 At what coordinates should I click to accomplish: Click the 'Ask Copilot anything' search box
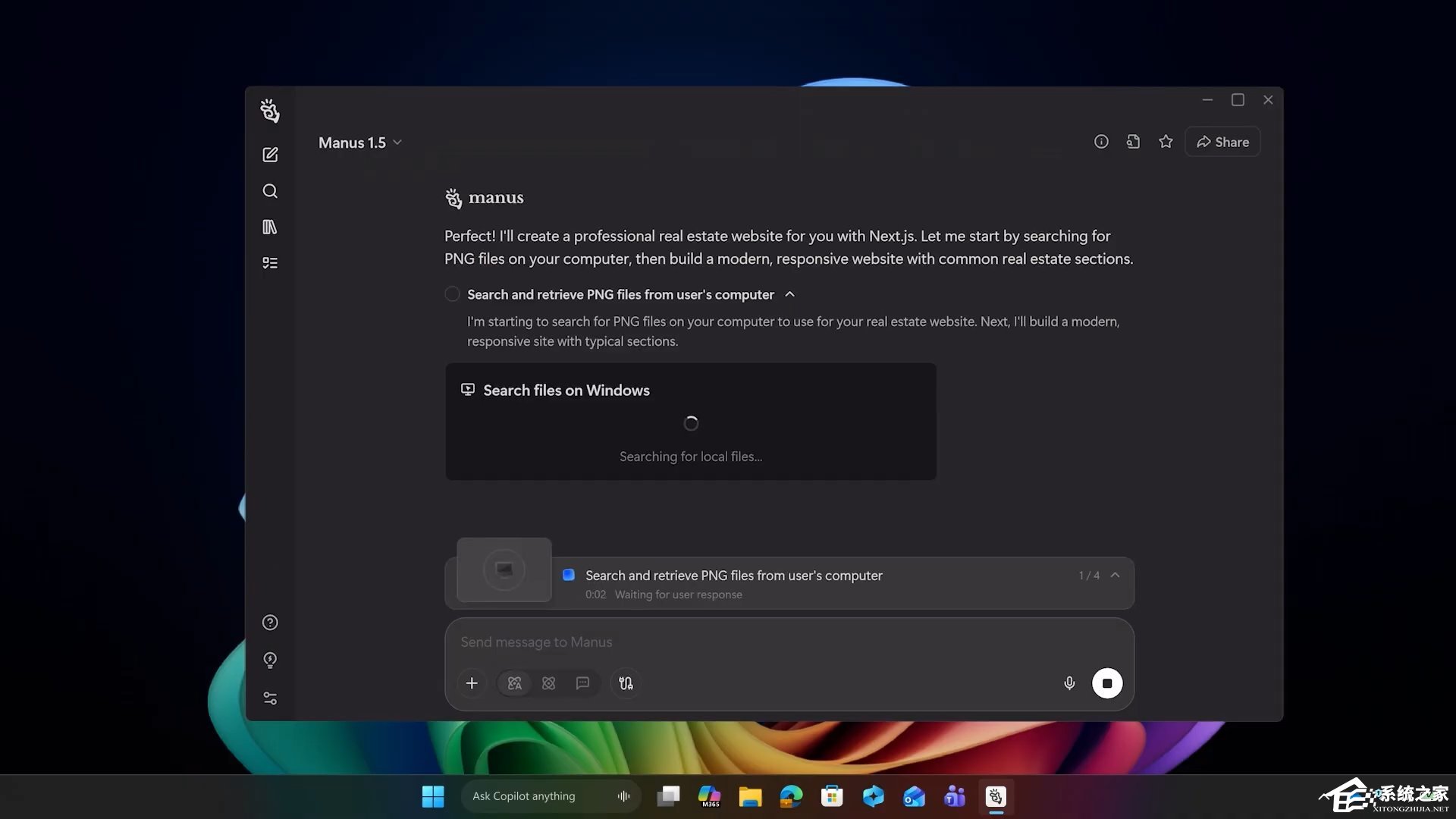click(551, 796)
